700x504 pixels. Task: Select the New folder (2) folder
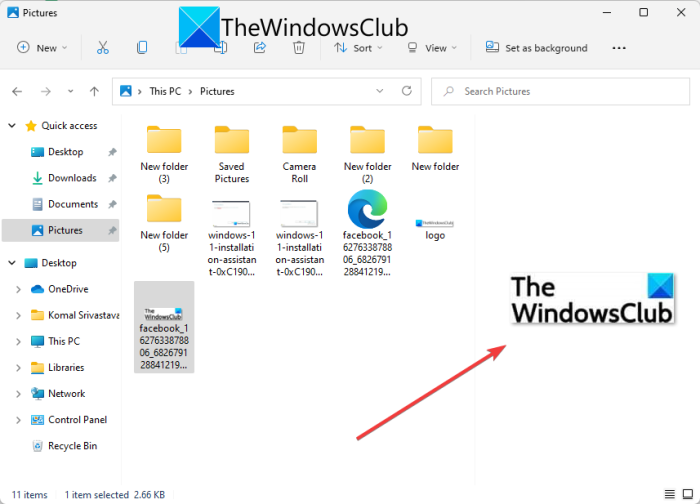tap(367, 154)
